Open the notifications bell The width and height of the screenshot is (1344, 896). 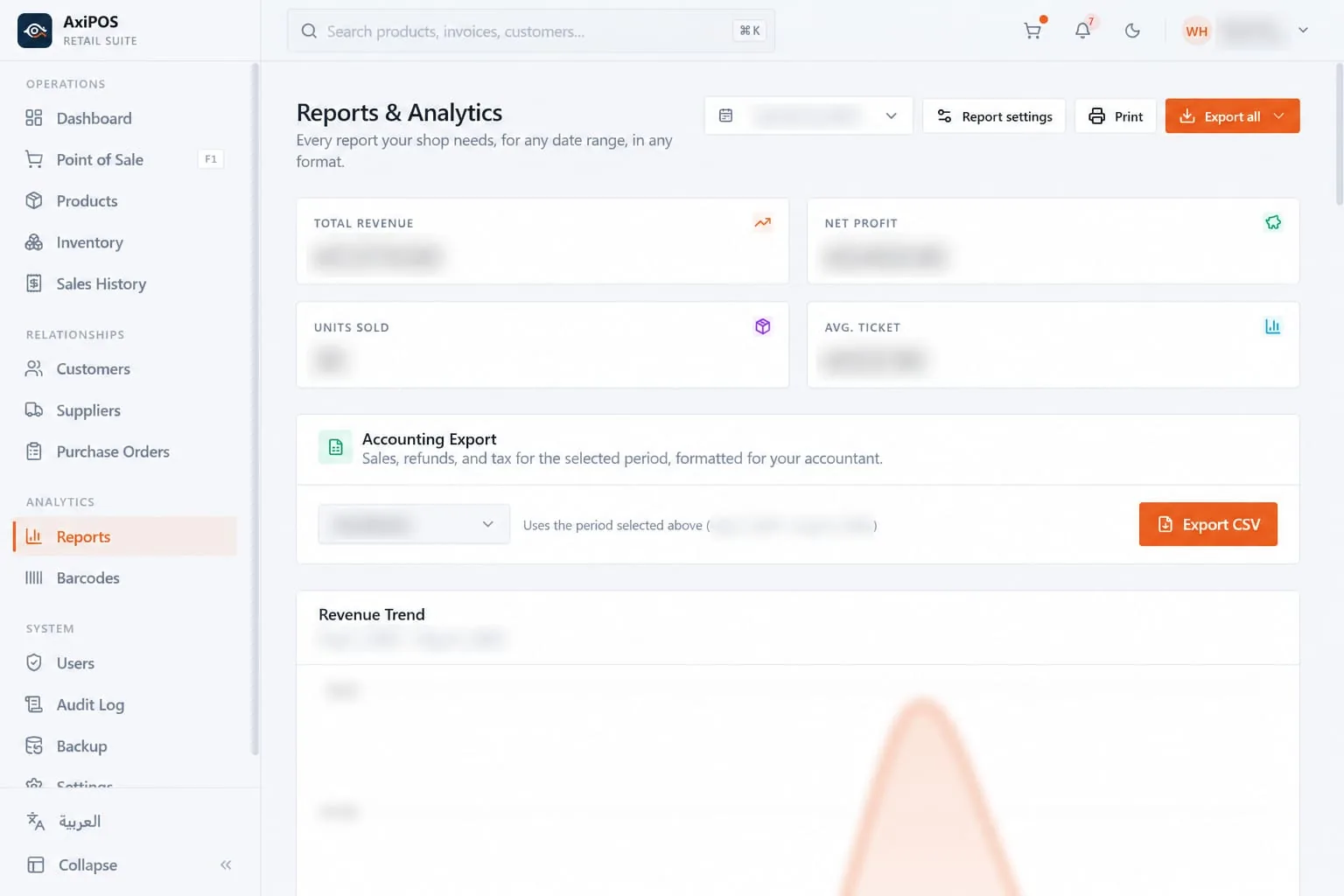click(x=1082, y=31)
